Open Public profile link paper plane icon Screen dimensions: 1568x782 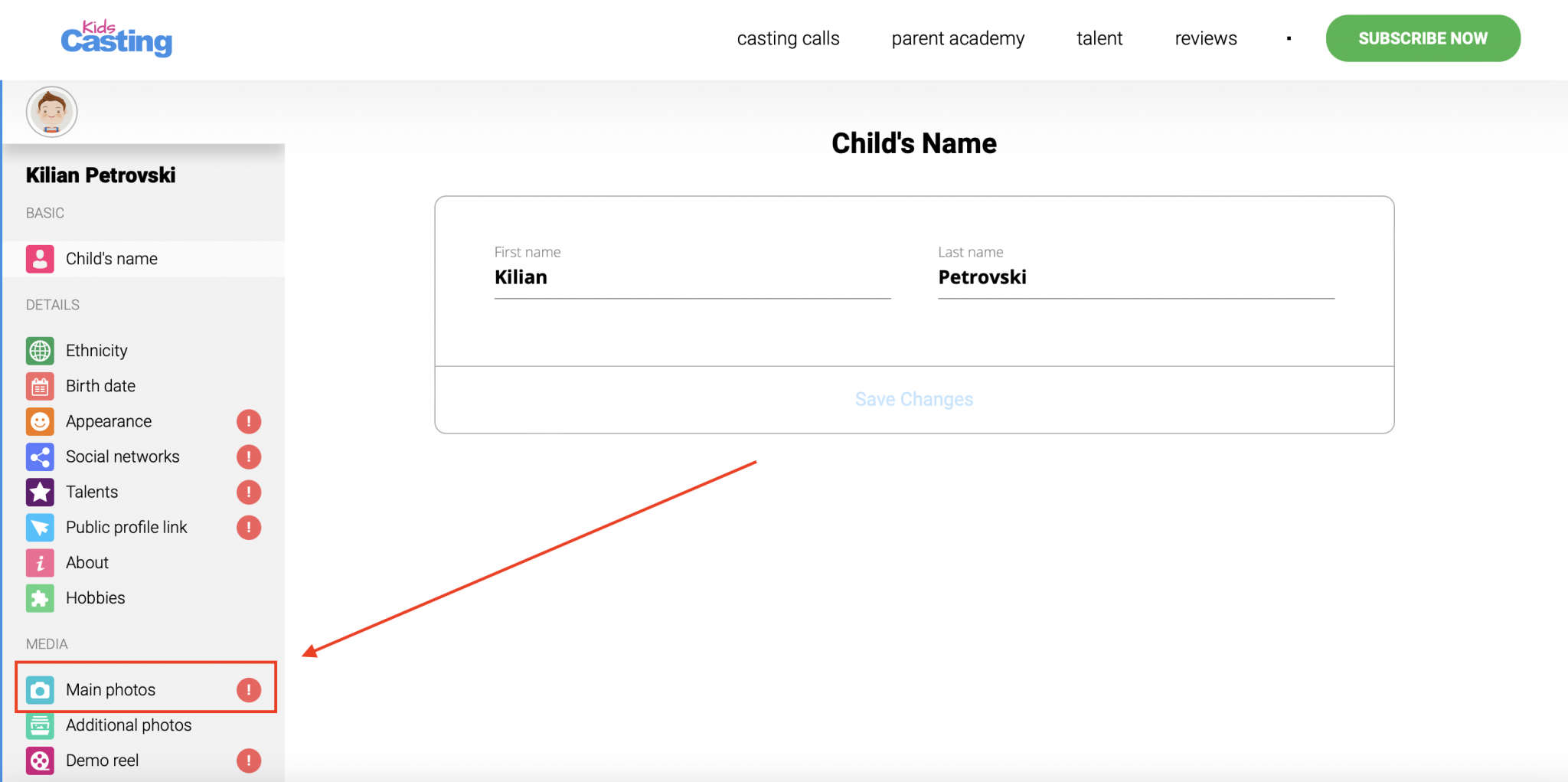(x=40, y=527)
